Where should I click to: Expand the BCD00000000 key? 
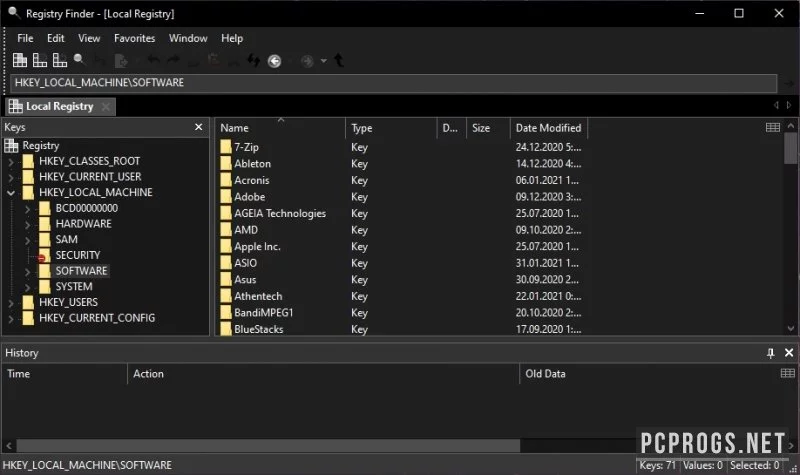[28, 209]
